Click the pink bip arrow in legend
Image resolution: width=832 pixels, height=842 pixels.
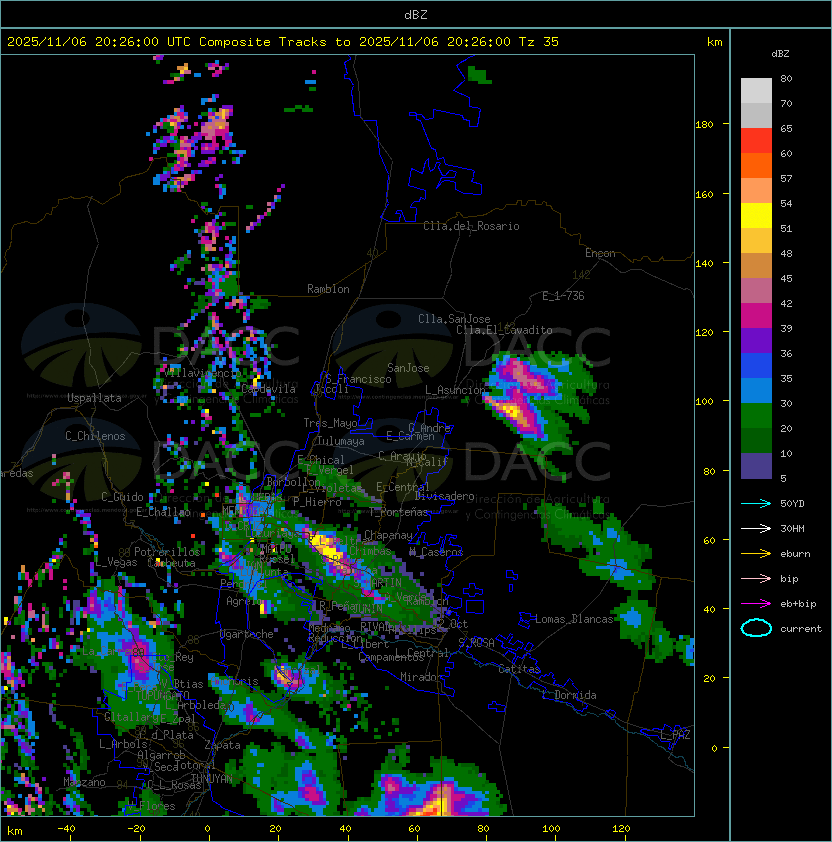[756, 578]
